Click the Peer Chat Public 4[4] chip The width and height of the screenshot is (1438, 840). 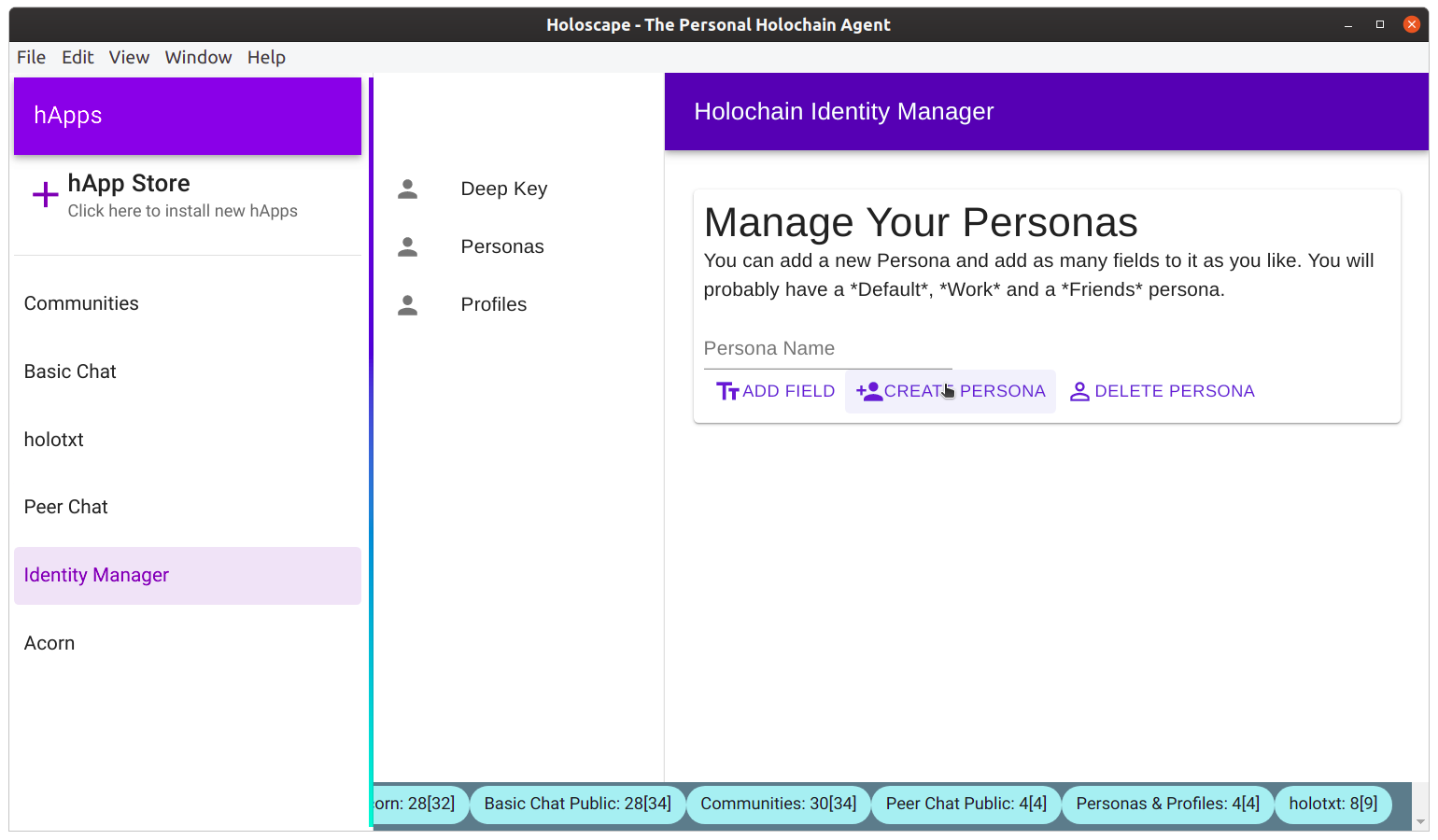966,805
